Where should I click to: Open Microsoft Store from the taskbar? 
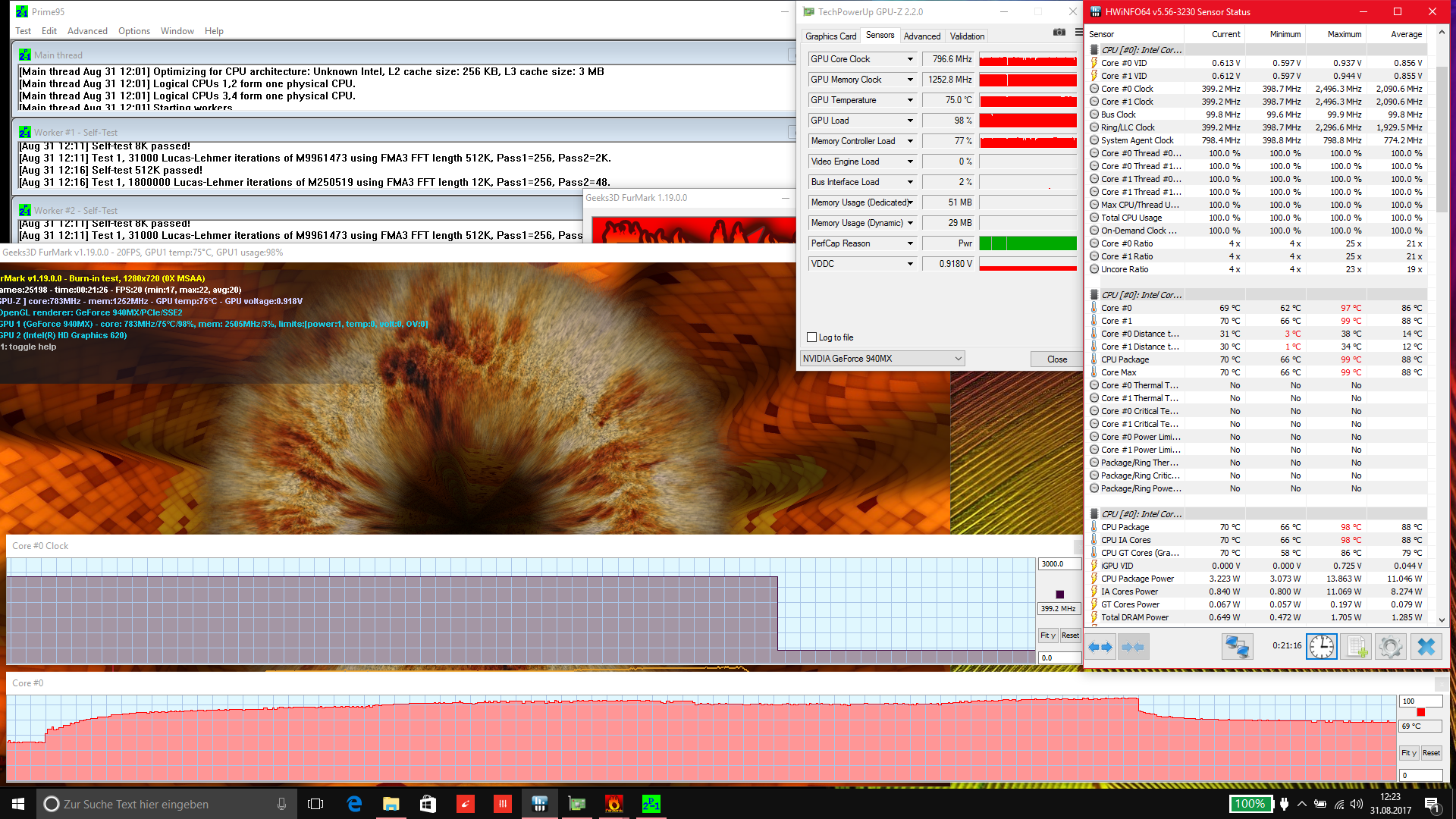point(428,804)
